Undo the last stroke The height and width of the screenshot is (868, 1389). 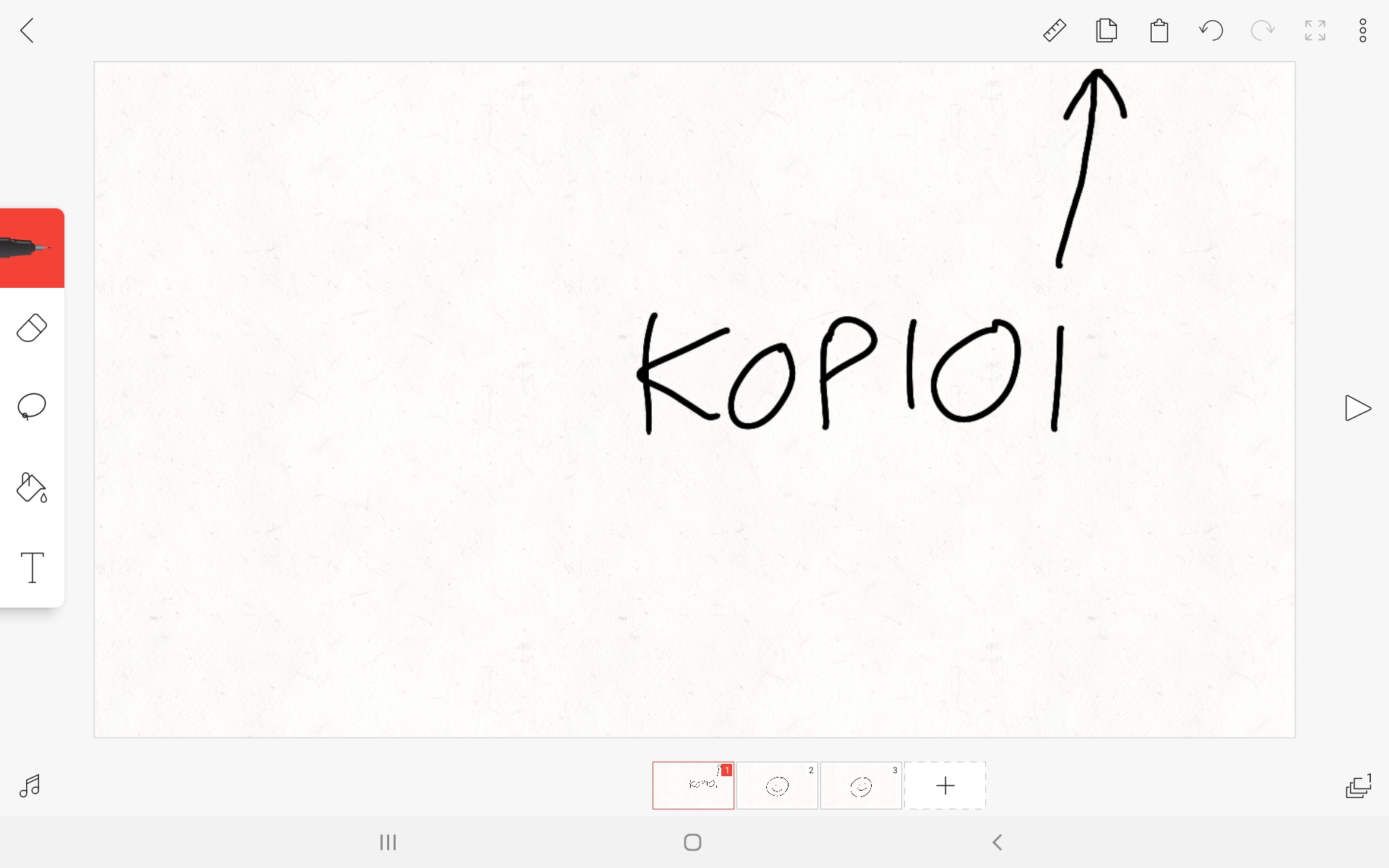(1211, 30)
